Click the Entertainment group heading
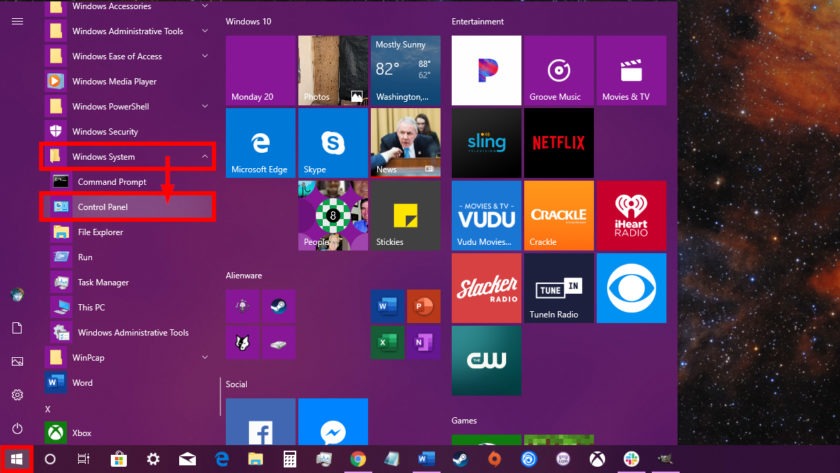This screenshot has width=840, height=473. (x=477, y=21)
